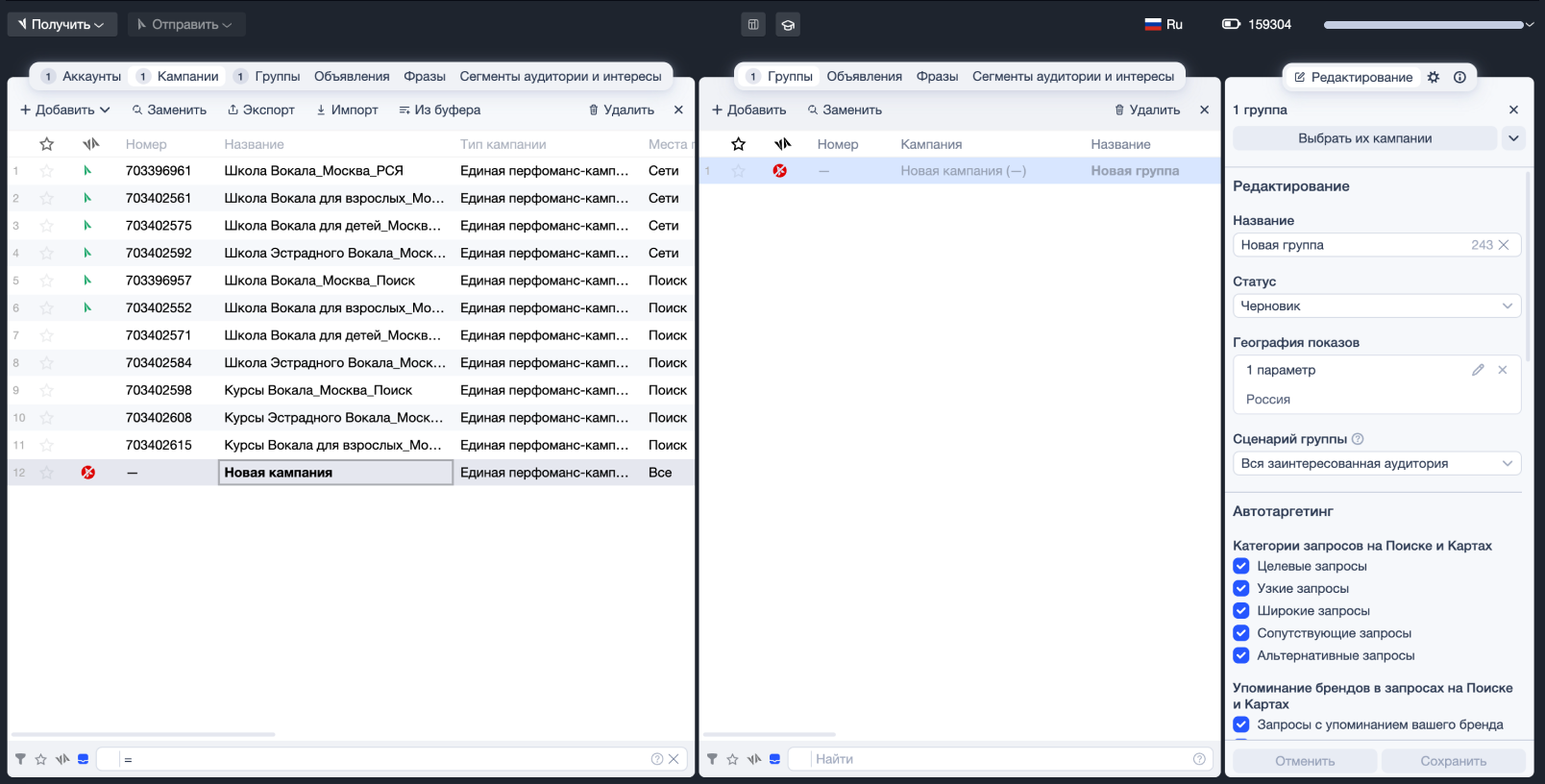The height and width of the screenshot is (784, 1545).
Task: Open the Получить dropdown
Action: coord(62,24)
